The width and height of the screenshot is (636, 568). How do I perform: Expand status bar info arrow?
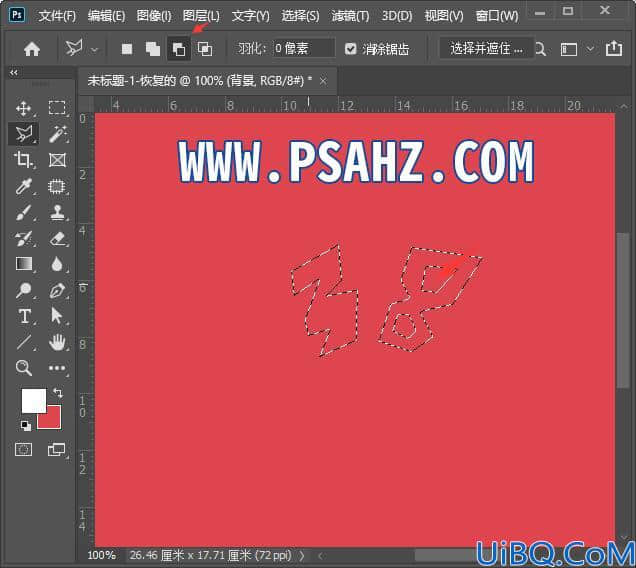pyautogui.click(x=302, y=555)
